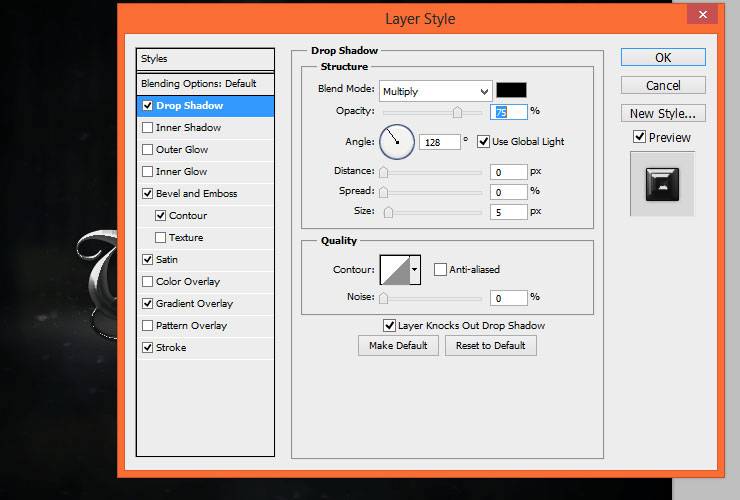Toggle the Preview checkbox
740x500 pixels.
(639, 137)
